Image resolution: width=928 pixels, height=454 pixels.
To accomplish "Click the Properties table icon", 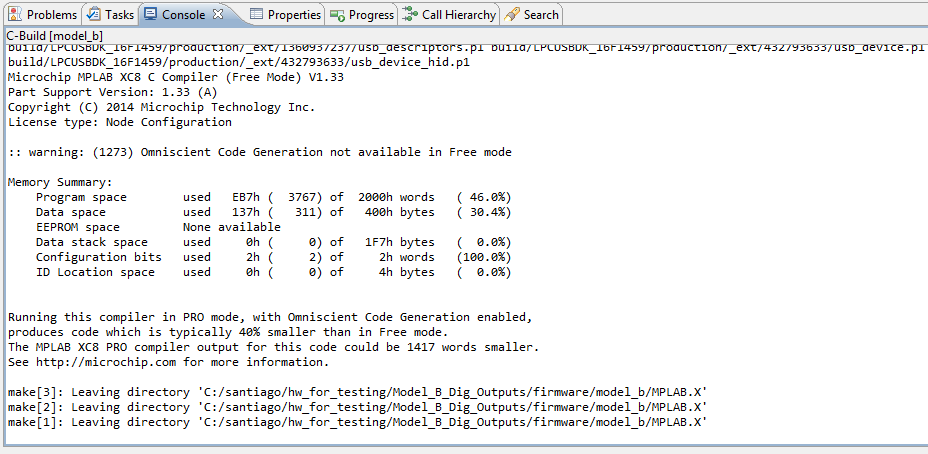I will [x=256, y=15].
